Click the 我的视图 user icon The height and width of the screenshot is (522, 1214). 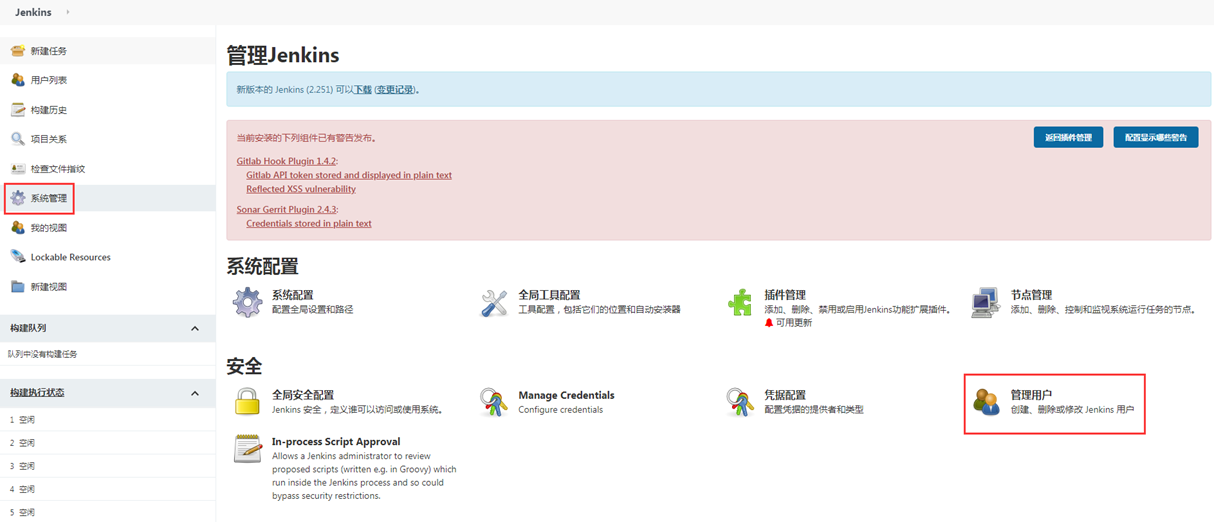(18, 228)
